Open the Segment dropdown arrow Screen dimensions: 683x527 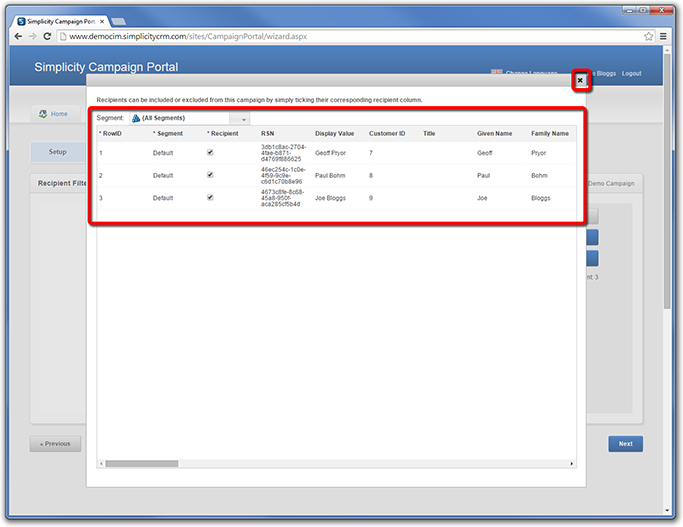243,118
